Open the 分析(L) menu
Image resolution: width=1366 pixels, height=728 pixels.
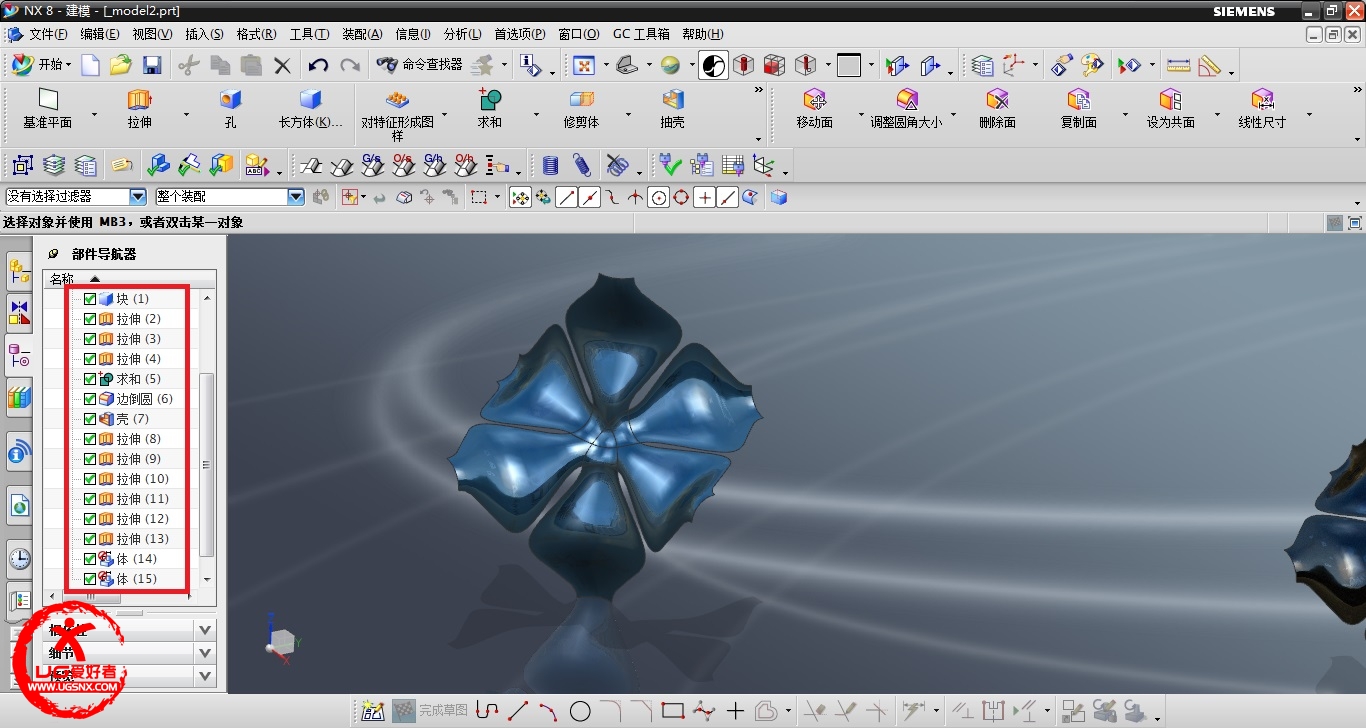462,34
